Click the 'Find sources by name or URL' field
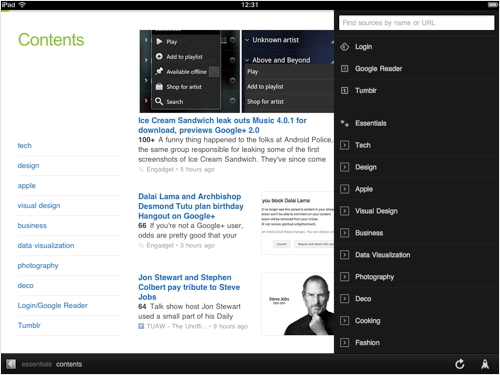The width and height of the screenshot is (500, 375). click(x=416, y=23)
